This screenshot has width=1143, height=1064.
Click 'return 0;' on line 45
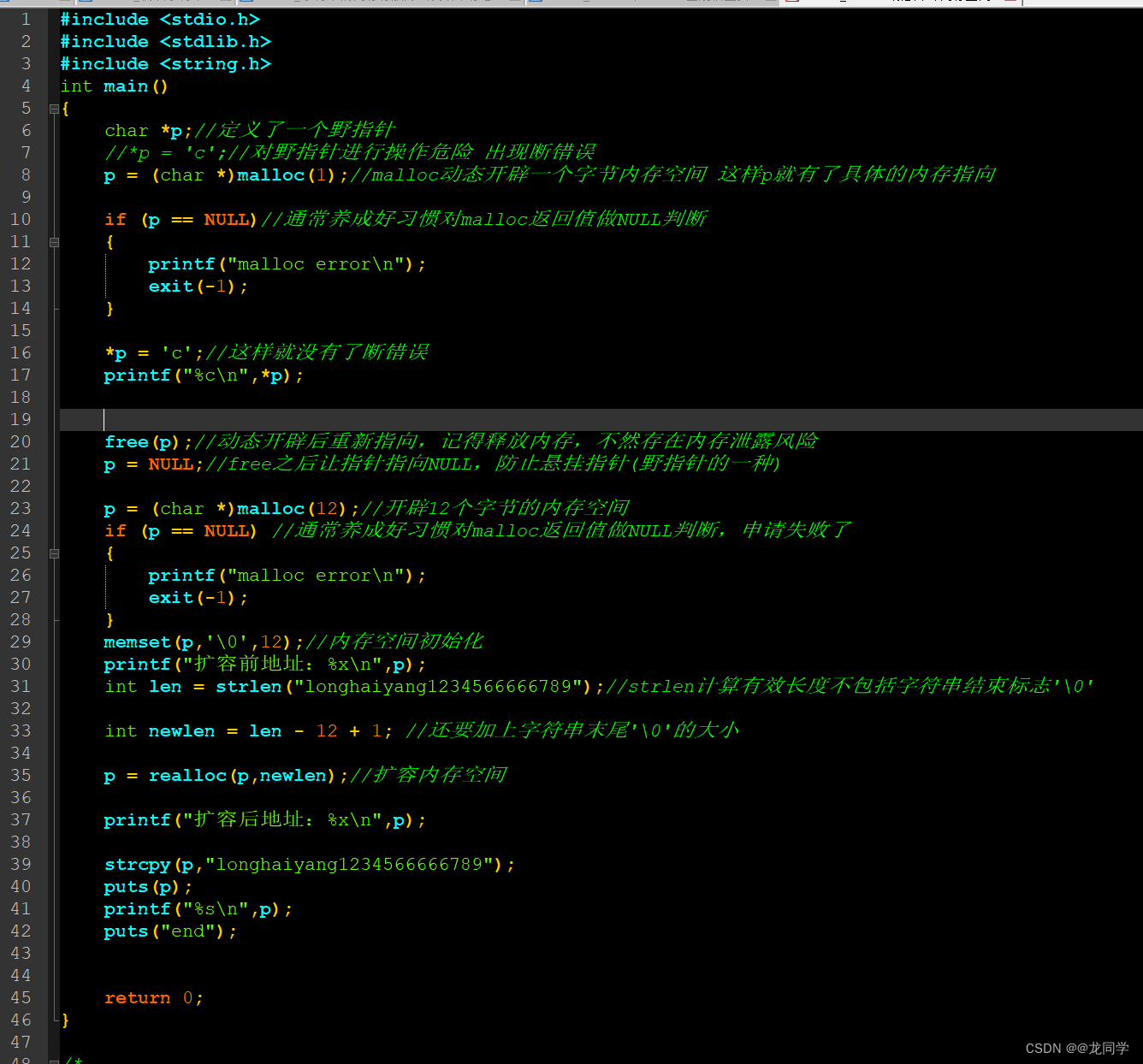pos(154,997)
